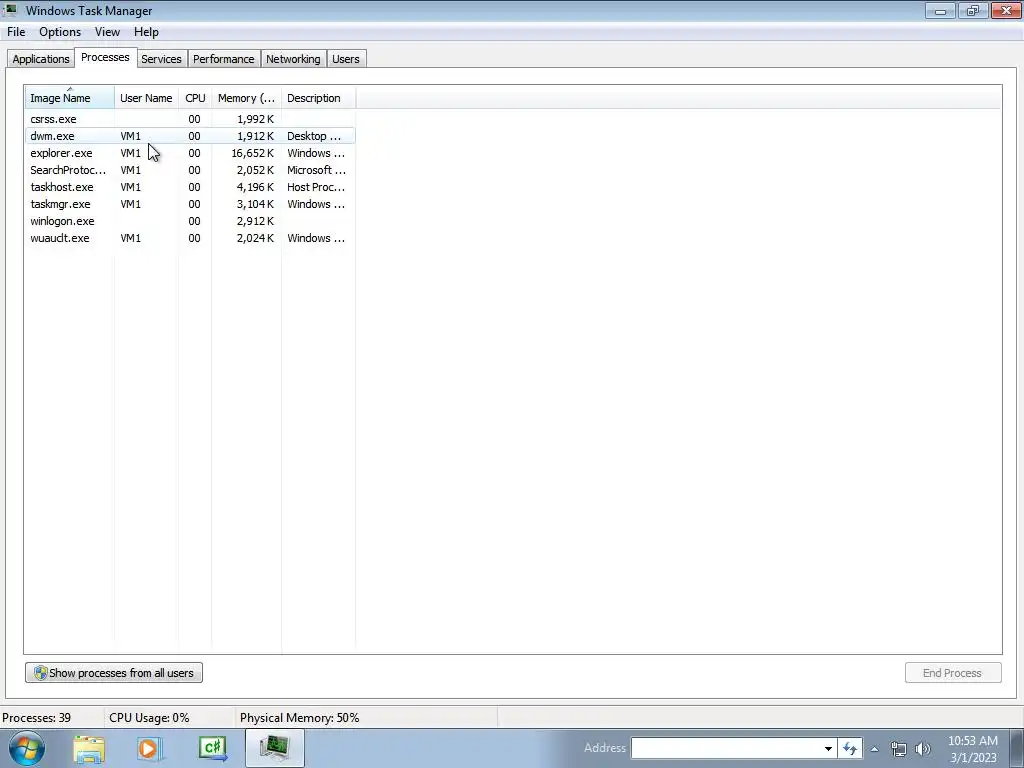Select the SearchProtoc... process row
The image size is (1024, 768).
click(x=190, y=170)
